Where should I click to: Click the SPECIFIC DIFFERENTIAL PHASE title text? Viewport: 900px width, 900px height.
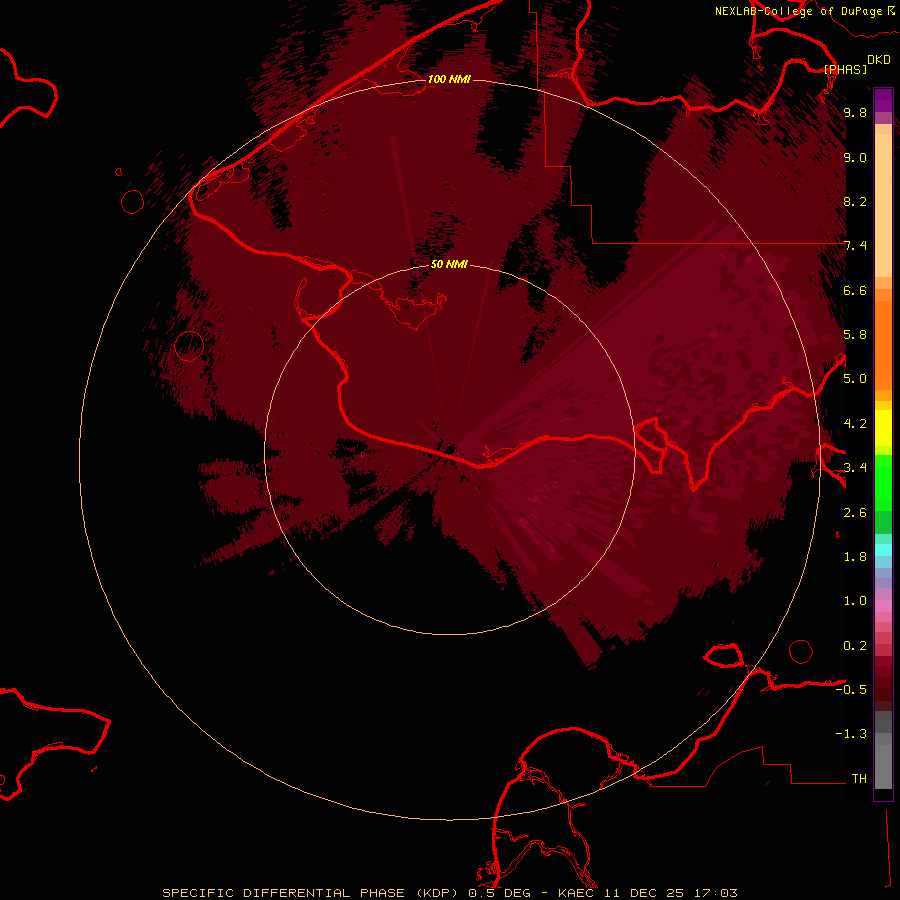285,893
